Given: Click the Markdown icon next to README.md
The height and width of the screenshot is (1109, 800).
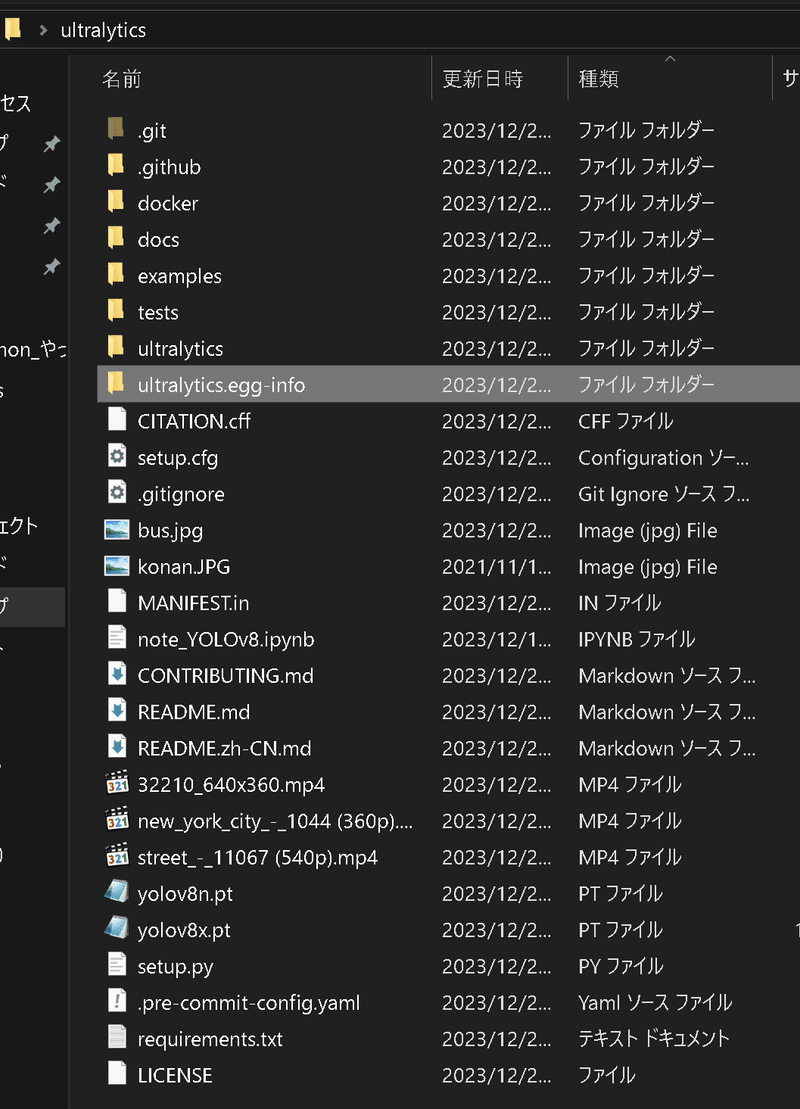Looking at the screenshot, I should pyautogui.click(x=116, y=711).
